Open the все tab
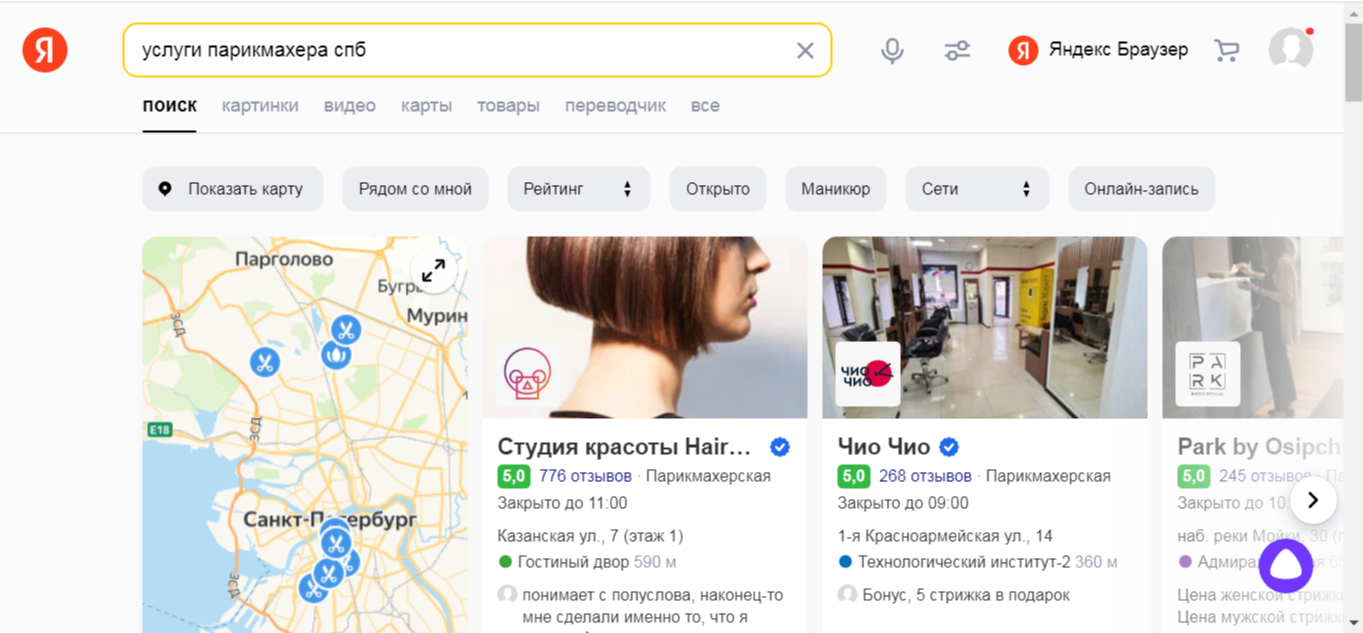This screenshot has width=1363, height=633. point(705,105)
